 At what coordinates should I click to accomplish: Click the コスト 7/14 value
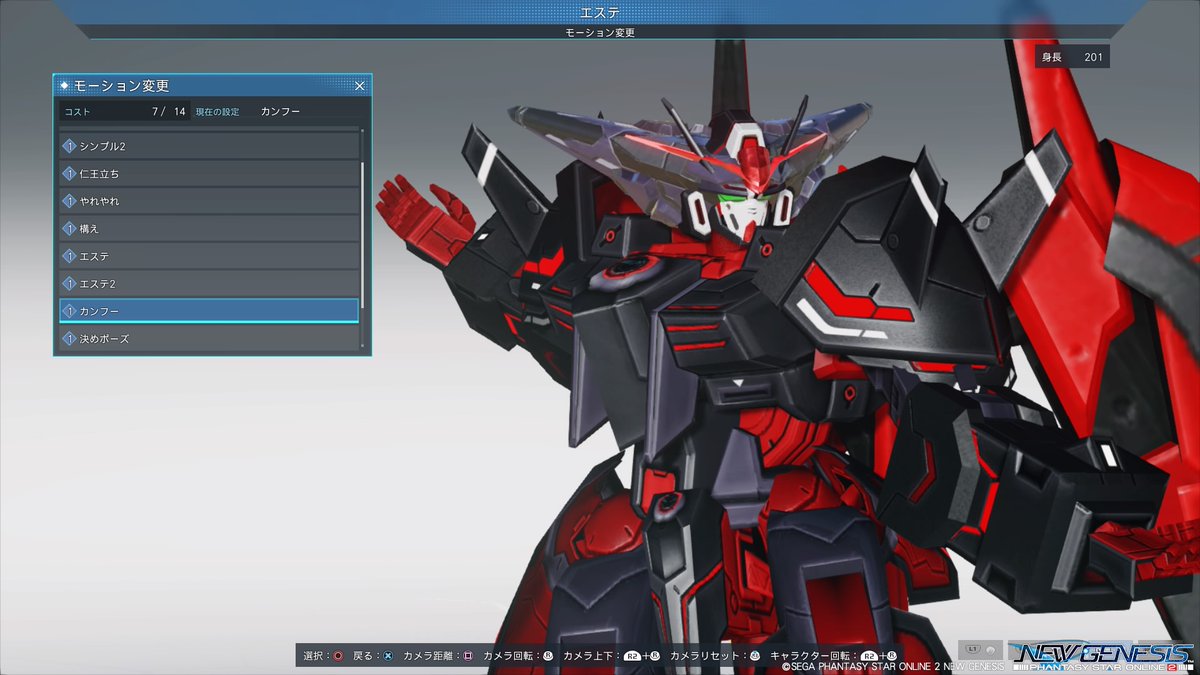168,111
